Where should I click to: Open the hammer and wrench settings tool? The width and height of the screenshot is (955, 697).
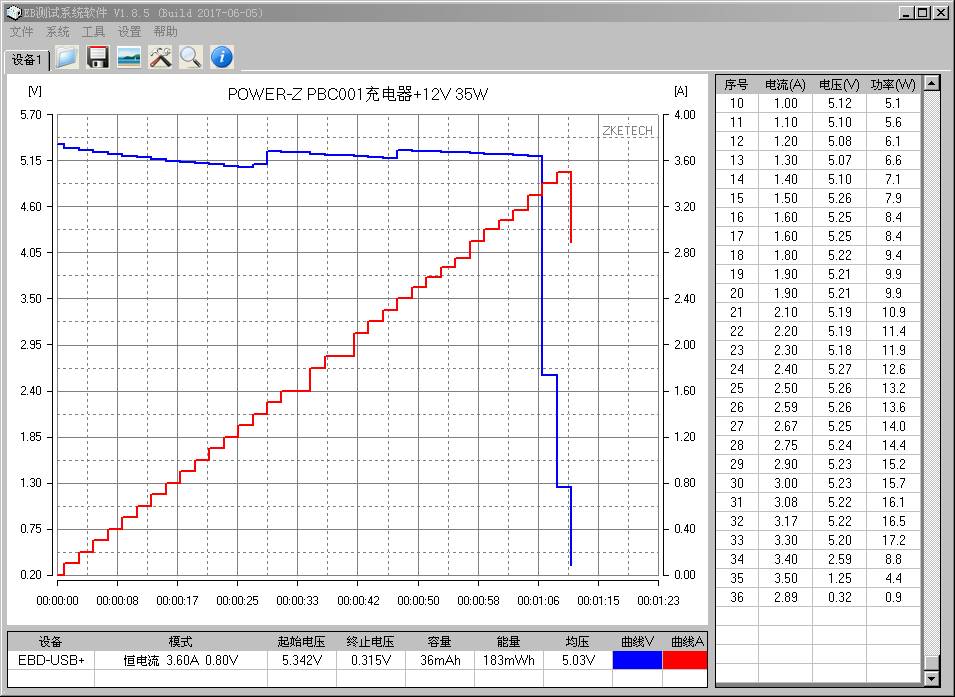[160, 57]
